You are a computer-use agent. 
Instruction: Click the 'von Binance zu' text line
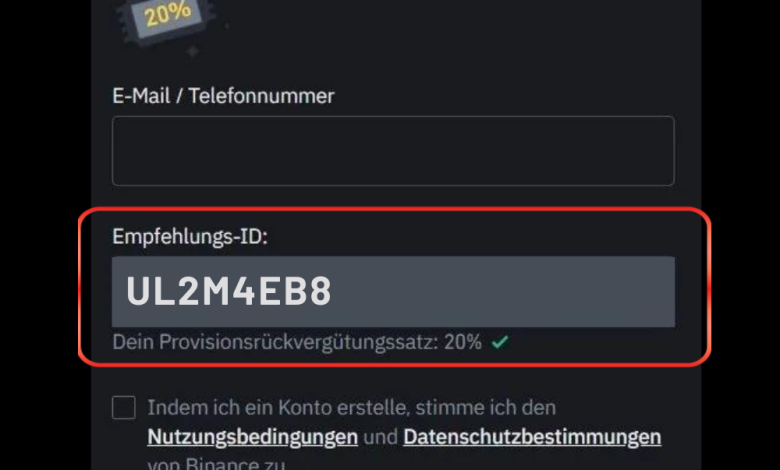[216, 464]
